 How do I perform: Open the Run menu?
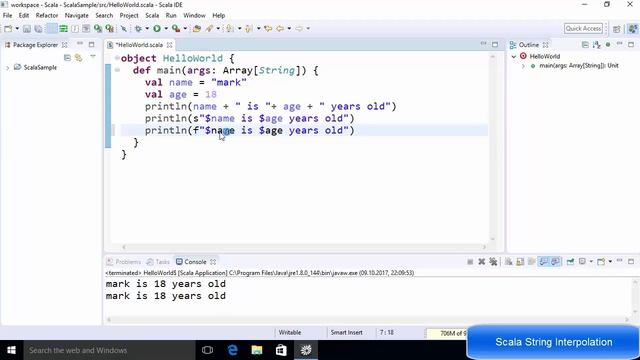[x=171, y=16]
